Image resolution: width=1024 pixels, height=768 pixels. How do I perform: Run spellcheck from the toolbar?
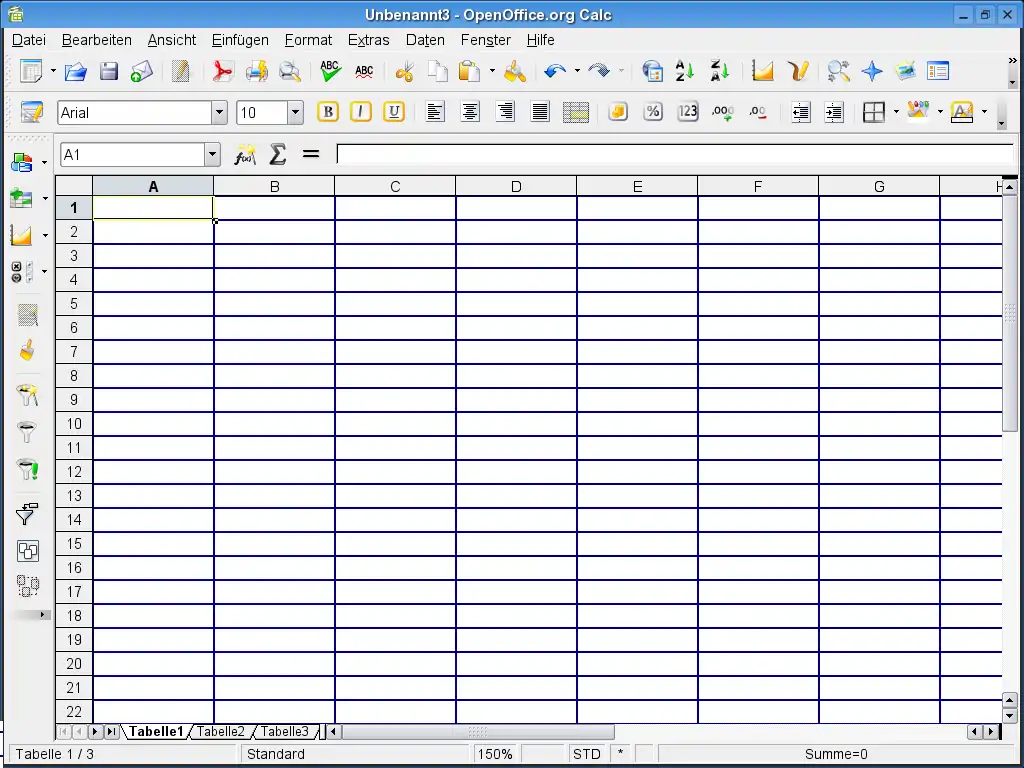[x=330, y=72]
